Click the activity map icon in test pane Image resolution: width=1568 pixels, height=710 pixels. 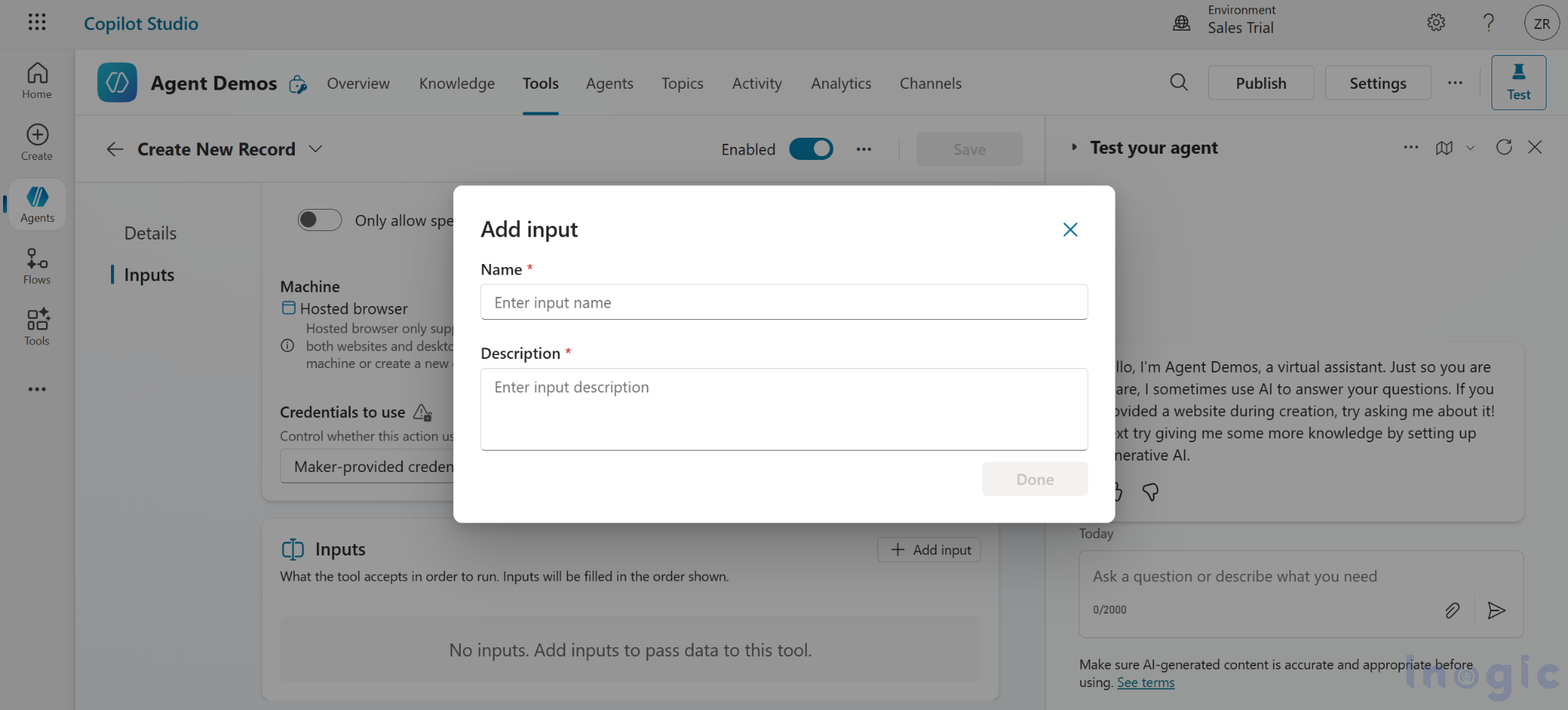(x=1444, y=148)
